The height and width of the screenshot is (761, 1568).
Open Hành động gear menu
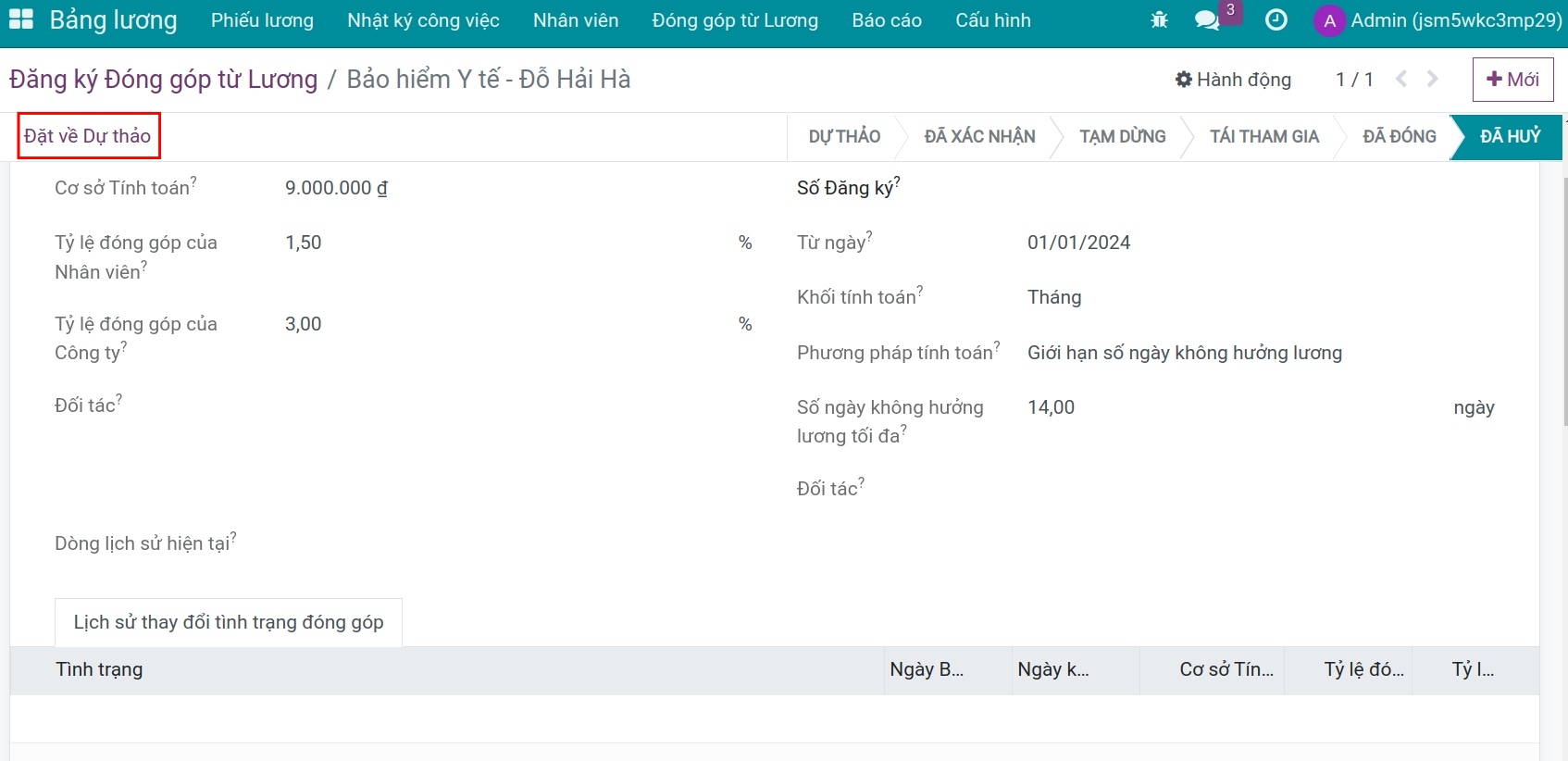[x=1233, y=80]
